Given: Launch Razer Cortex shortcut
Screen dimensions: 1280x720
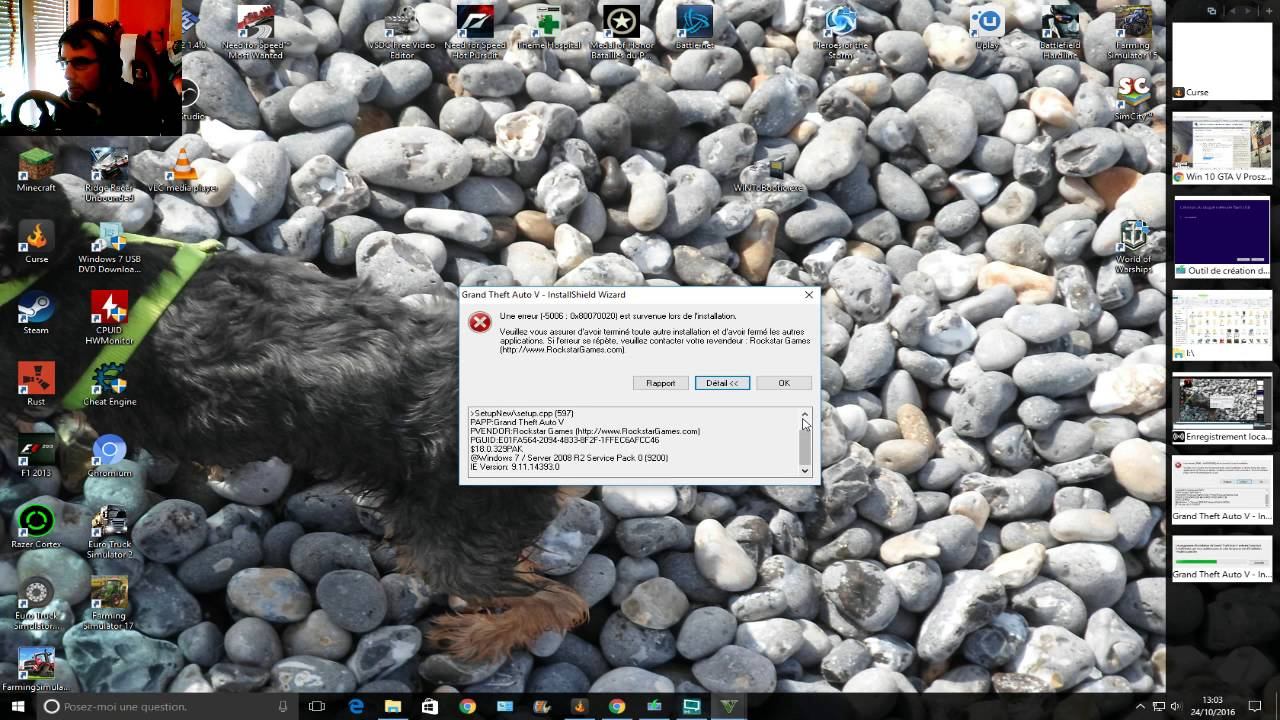Looking at the screenshot, I should (x=36, y=528).
